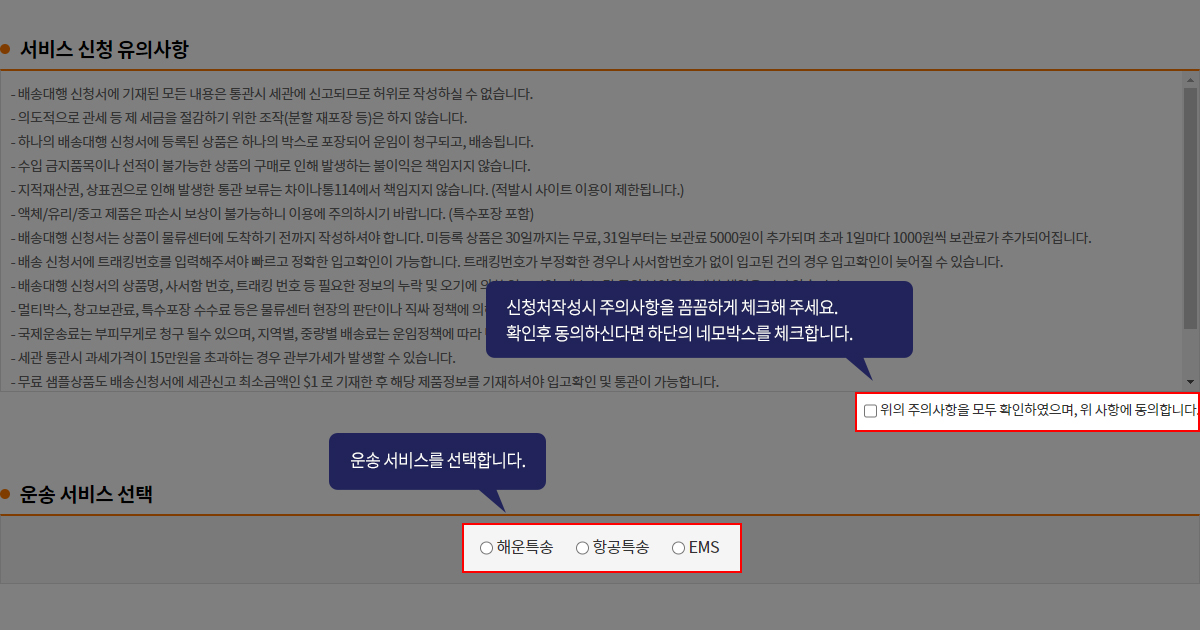The height and width of the screenshot is (630, 1200).
Task: Click the notice line about 액체/유리/중고 제품
Action: (x=272, y=214)
